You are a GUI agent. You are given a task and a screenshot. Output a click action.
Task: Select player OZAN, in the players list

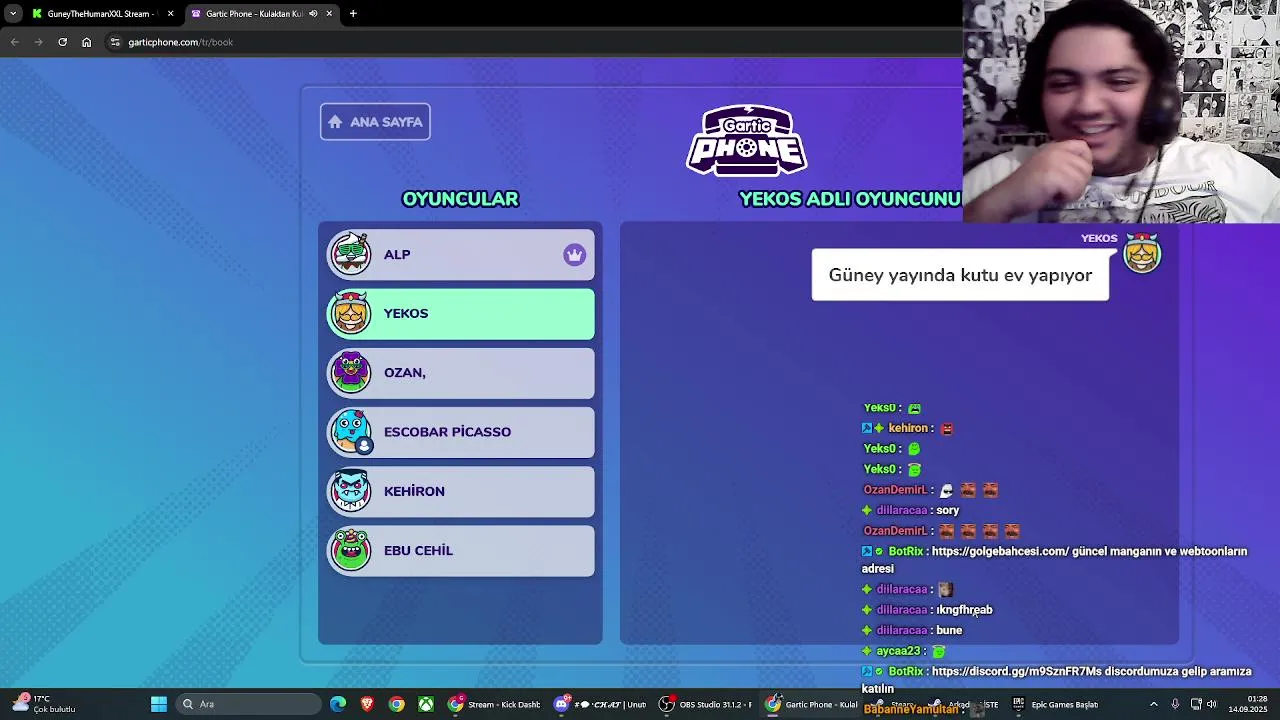[x=461, y=373]
